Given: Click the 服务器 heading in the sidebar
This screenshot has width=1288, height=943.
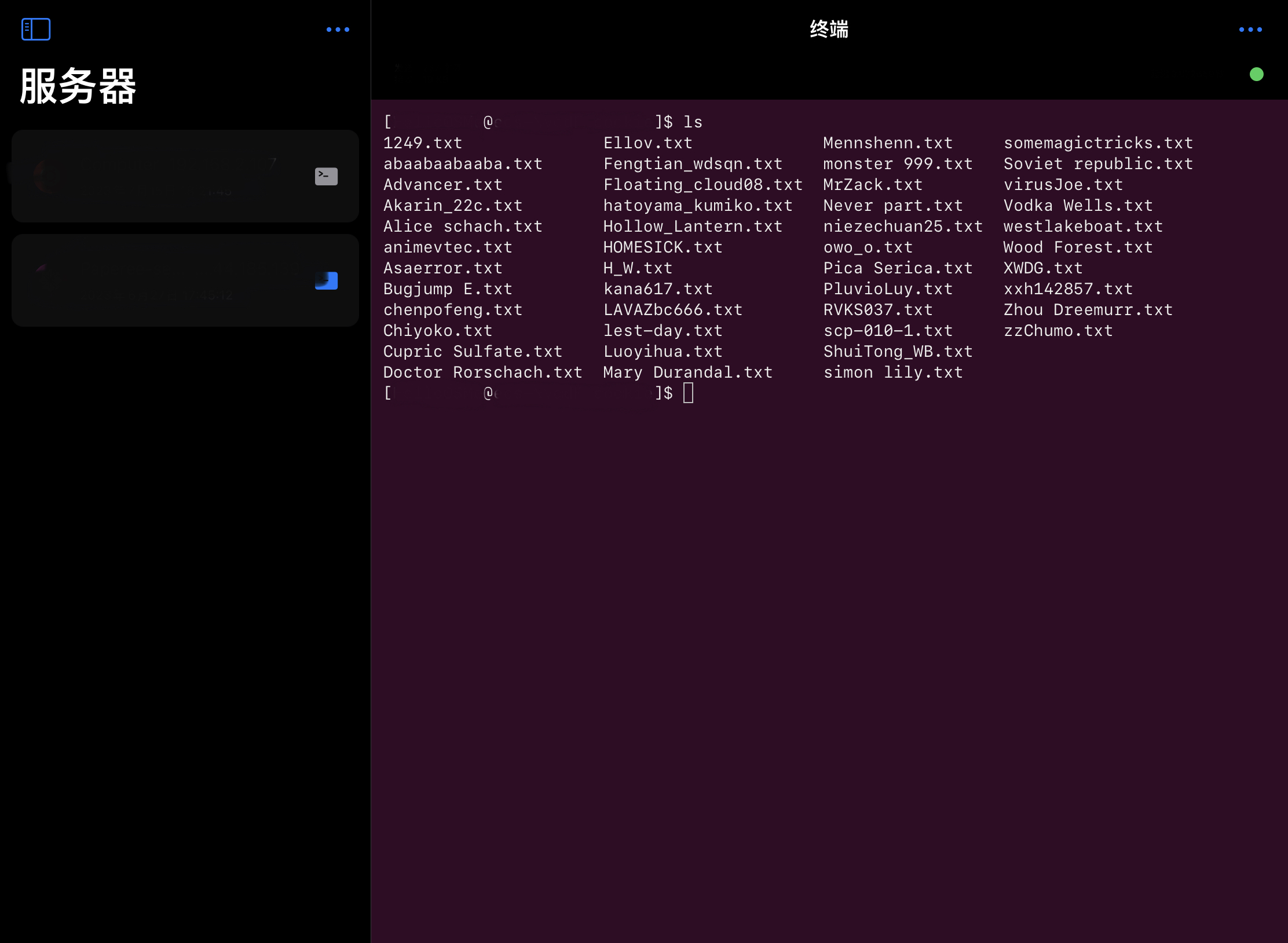Looking at the screenshot, I should pos(78,86).
